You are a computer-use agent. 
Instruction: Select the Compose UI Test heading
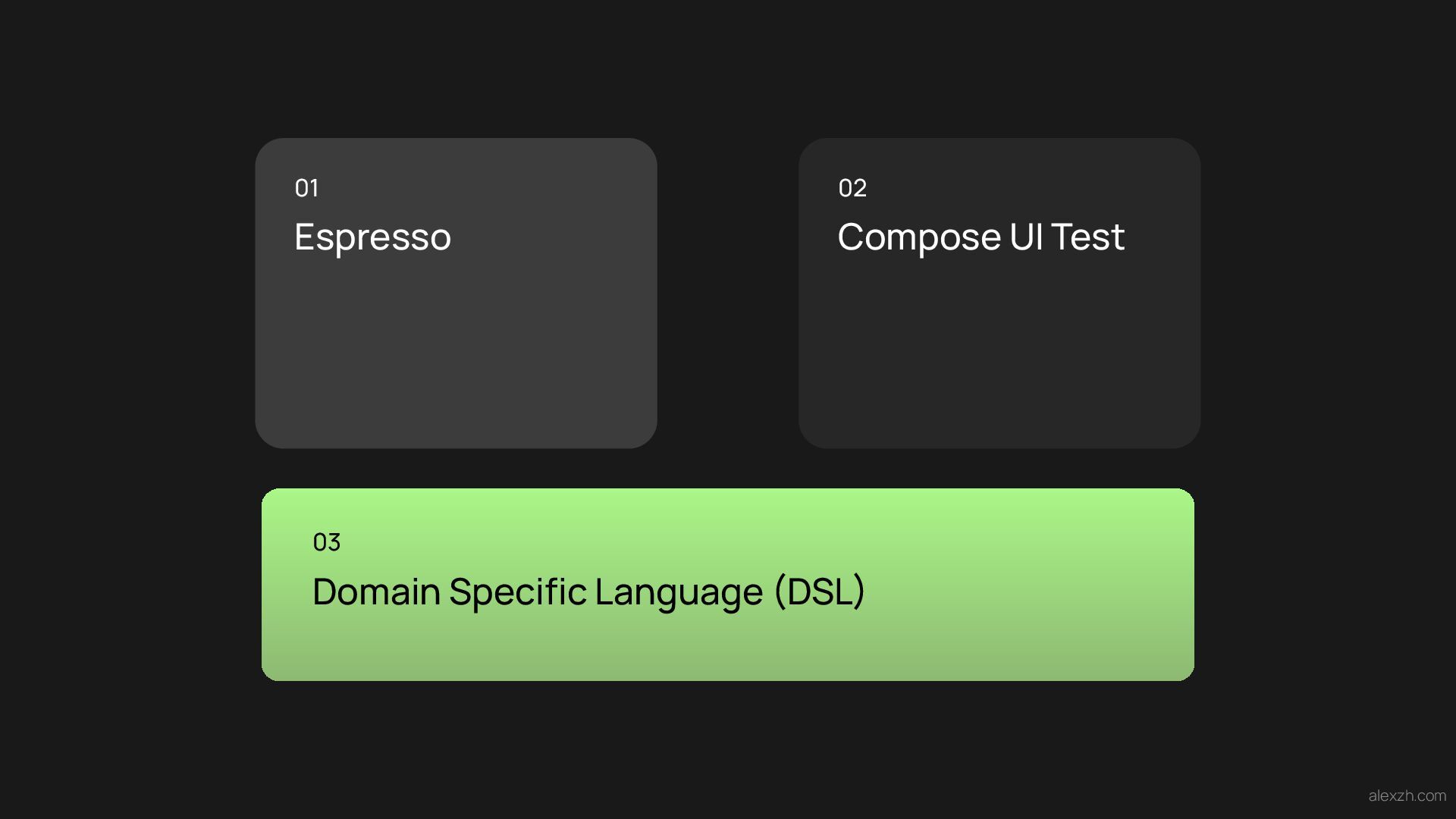(x=981, y=237)
